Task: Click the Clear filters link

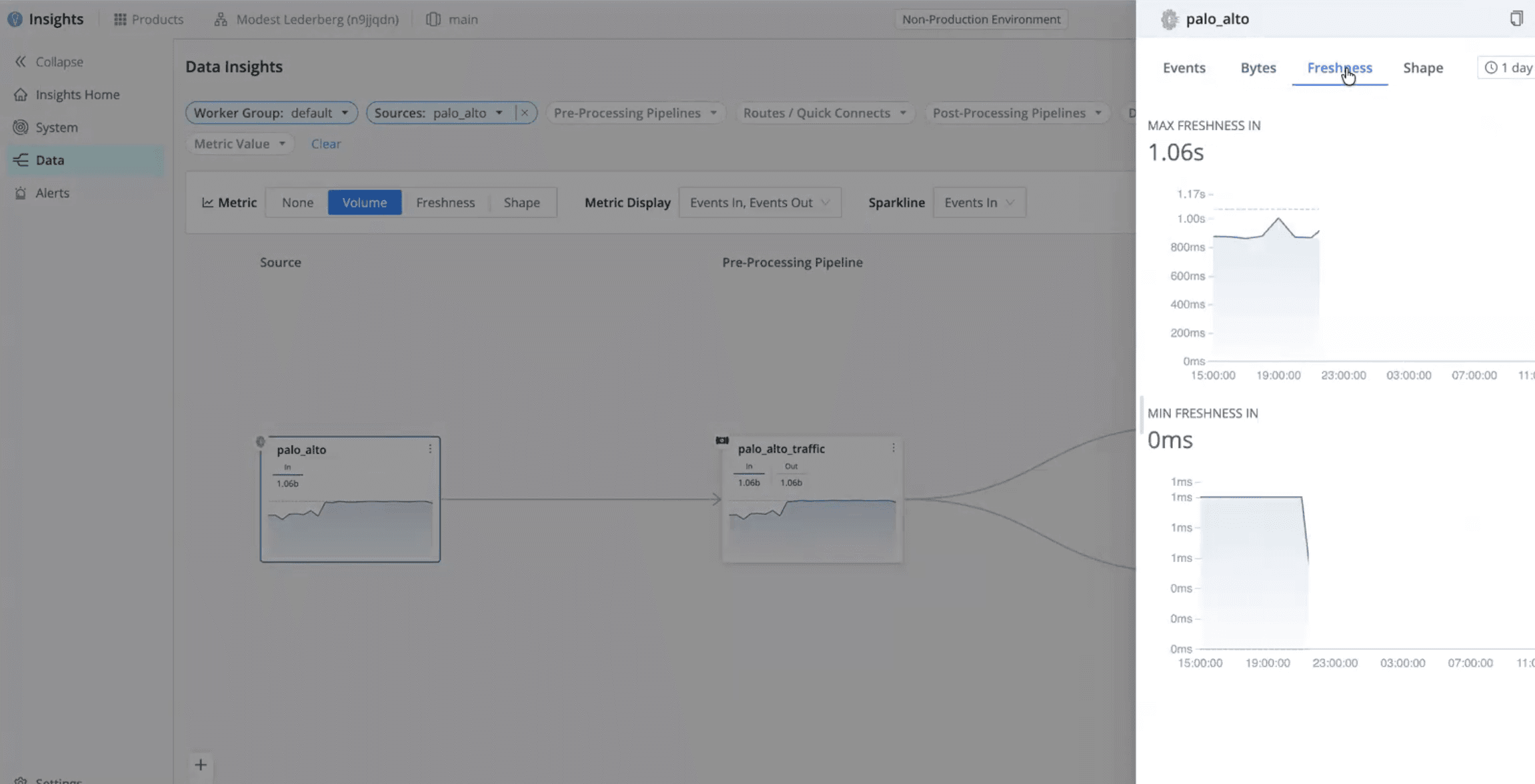Action: 325,144
